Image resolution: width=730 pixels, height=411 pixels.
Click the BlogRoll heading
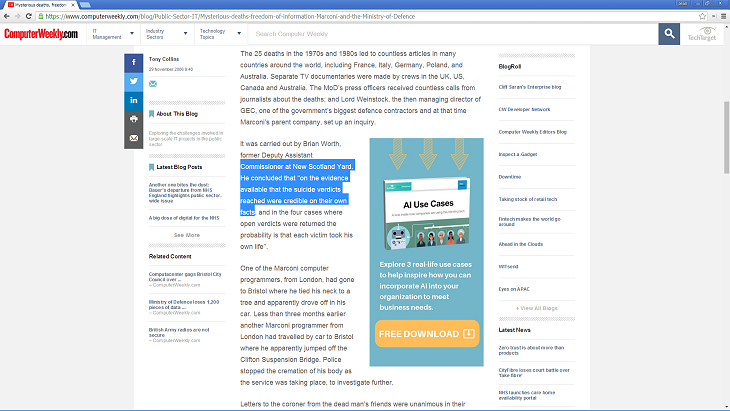(510, 67)
